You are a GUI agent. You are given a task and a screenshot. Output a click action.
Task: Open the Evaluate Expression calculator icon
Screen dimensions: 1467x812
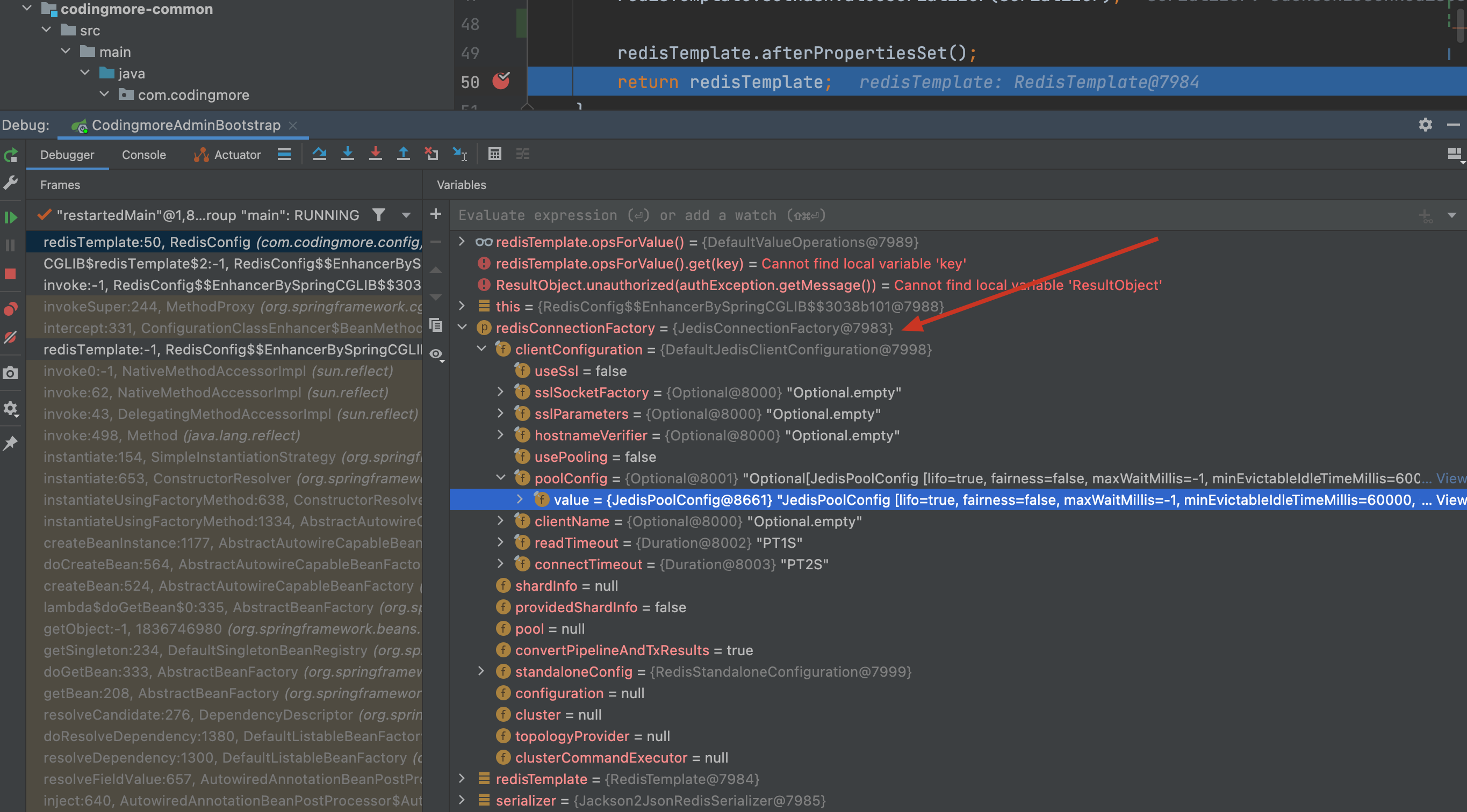(x=494, y=154)
